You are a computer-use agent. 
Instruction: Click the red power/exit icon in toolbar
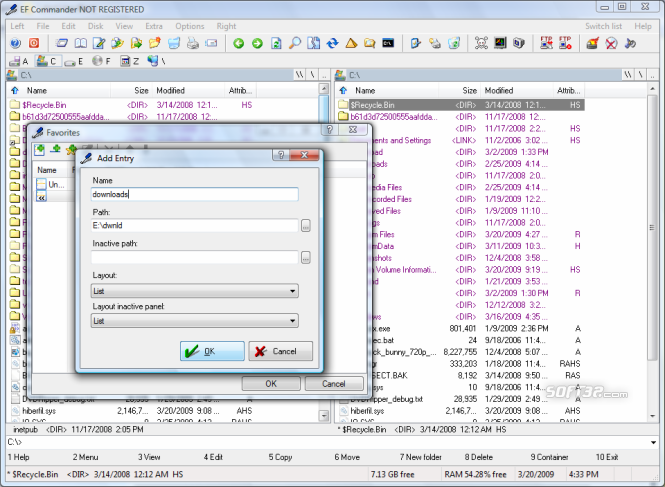pos(34,43)
